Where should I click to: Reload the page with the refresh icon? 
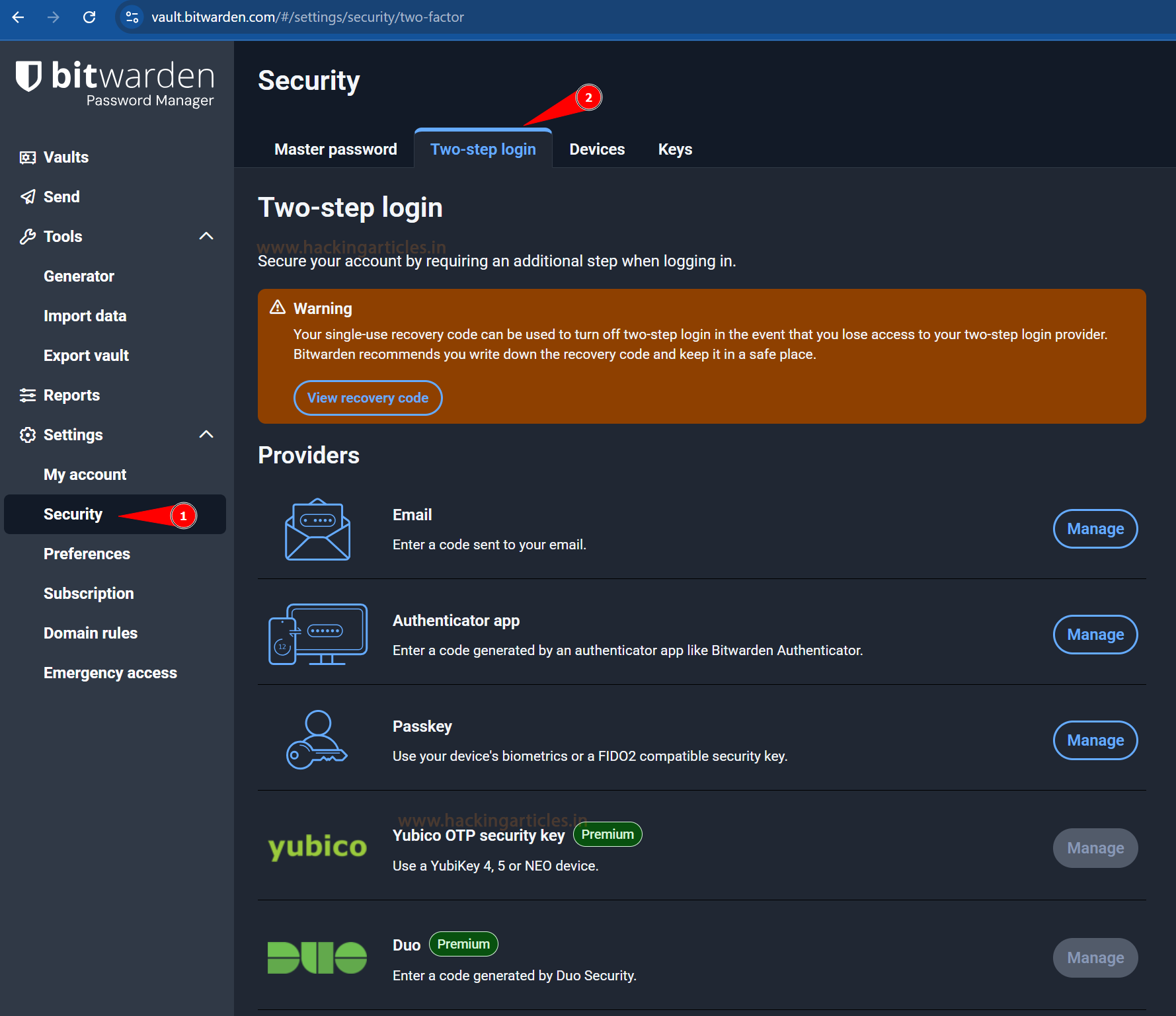(x=89, y=17)
